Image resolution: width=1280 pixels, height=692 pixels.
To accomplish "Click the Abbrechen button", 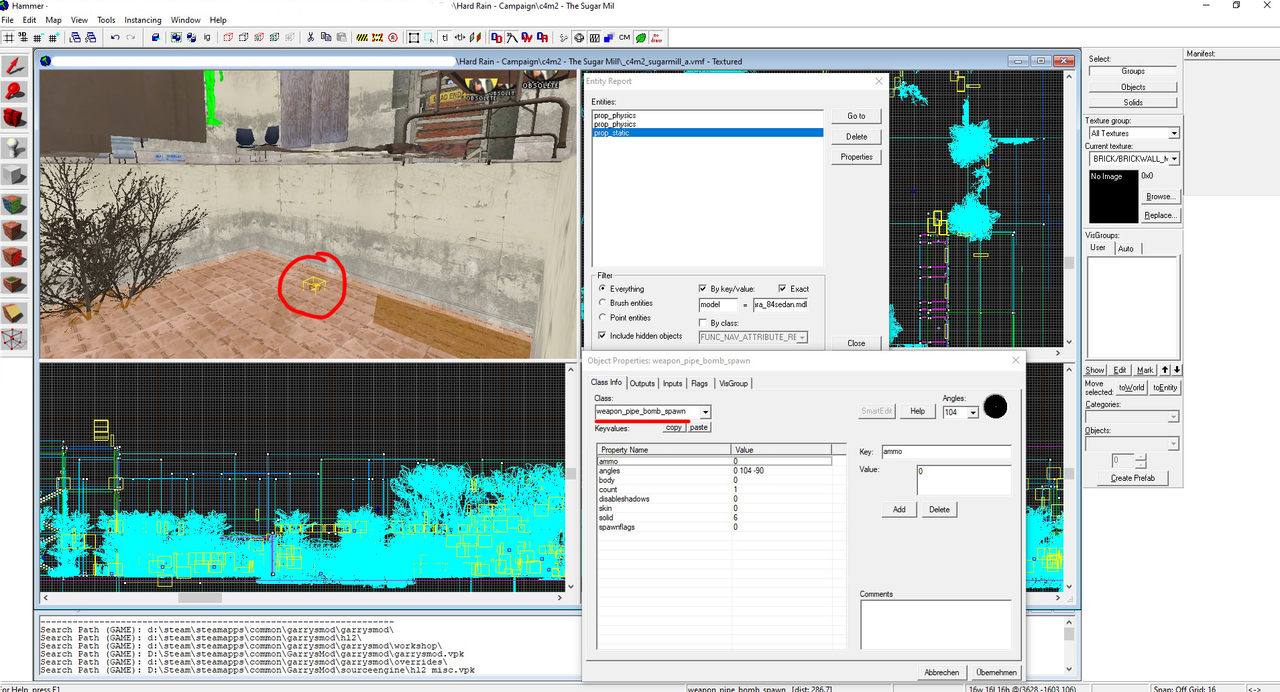I will pyautogui.click(x=941, y=673).
